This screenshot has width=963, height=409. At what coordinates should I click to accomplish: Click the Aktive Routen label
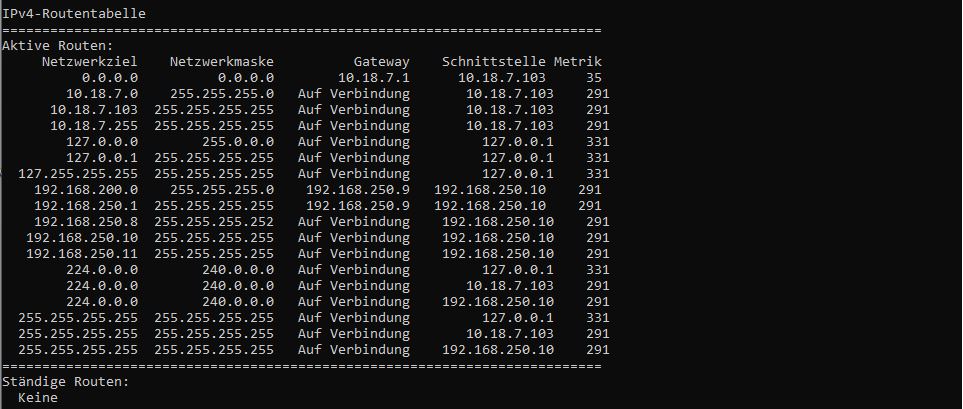click(x=58, y=46)
